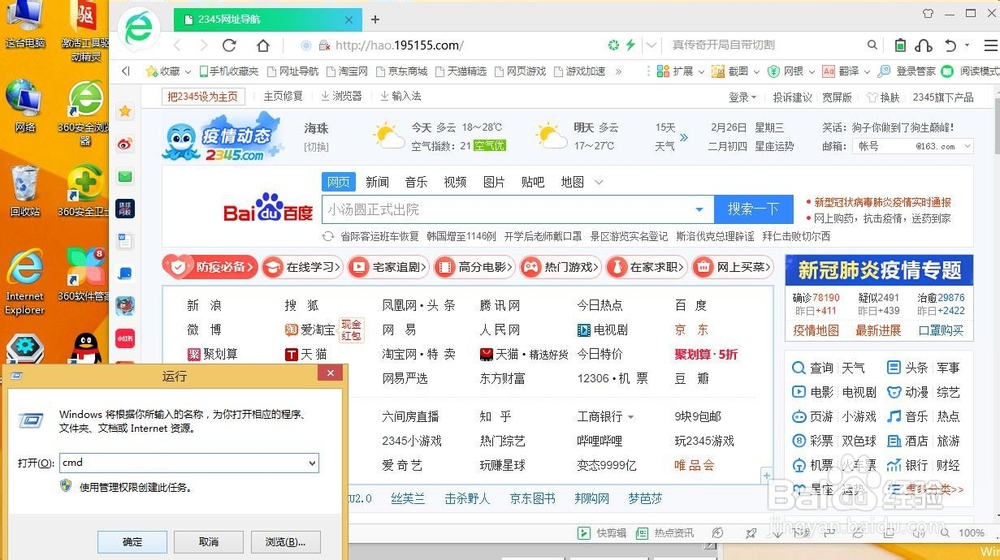The height and width of the screenshot is (560, 1000).
Task: Click the browser back arrow
Action: (177, 45)
